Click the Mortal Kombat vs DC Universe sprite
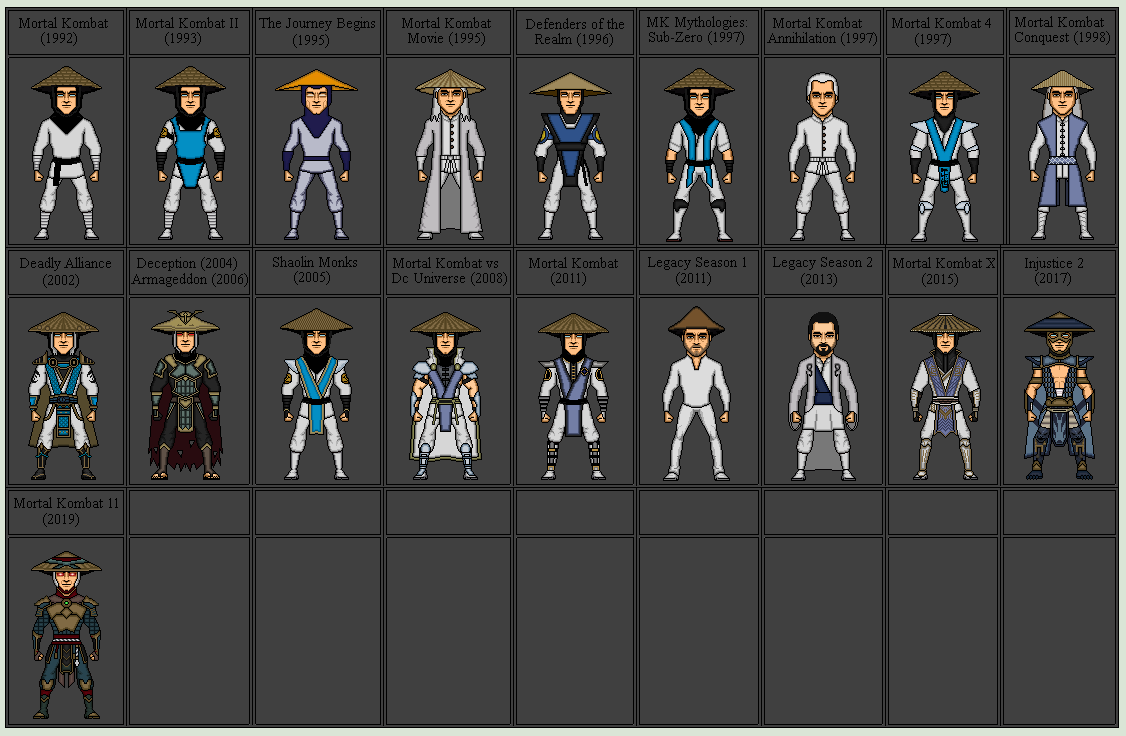1126x736 pixels. click(x=445, y=396)
